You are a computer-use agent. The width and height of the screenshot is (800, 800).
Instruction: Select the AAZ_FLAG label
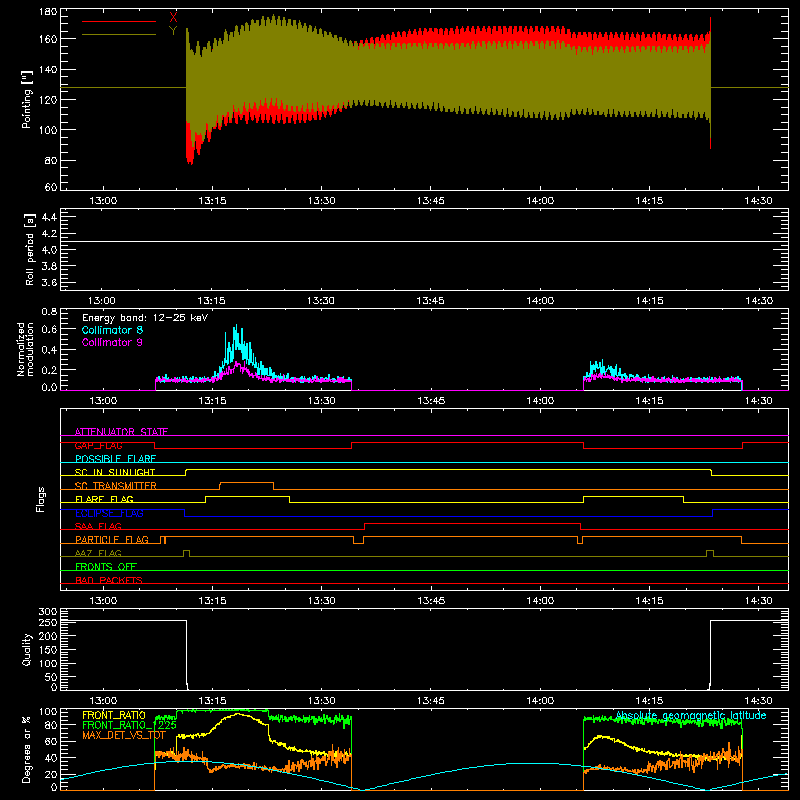98,553
